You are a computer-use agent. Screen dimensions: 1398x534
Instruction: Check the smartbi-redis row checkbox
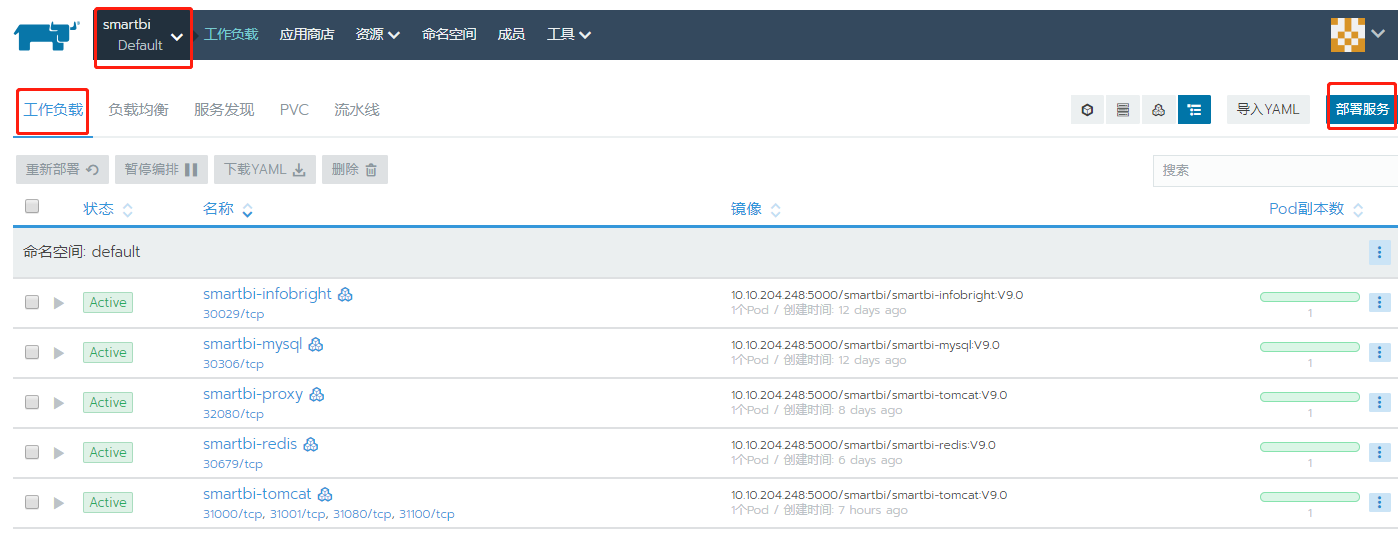point(32,452)
